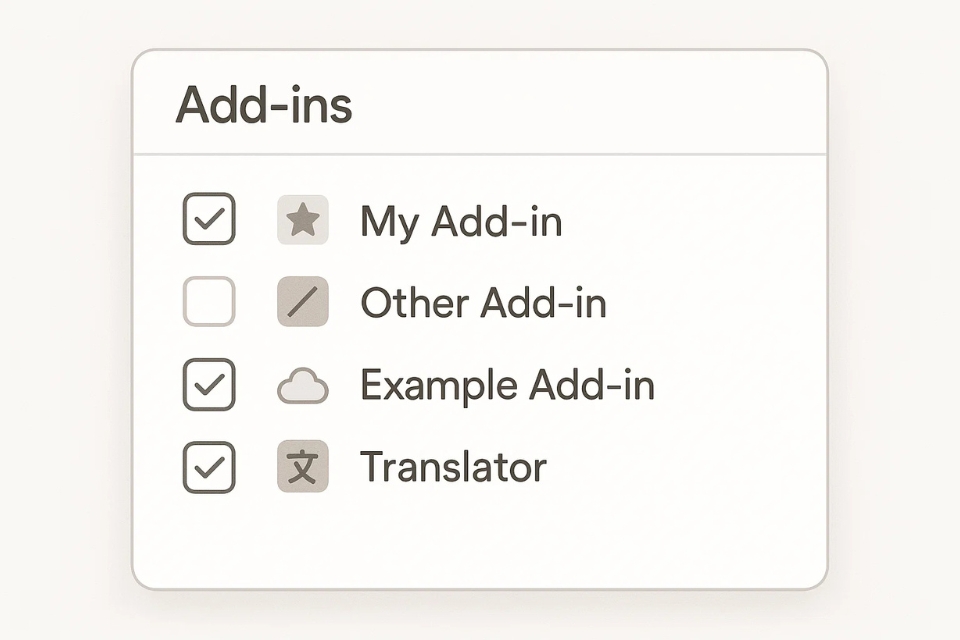Click the divider line under the Add-ins header
Screen dimensions: 960x640
480,155
